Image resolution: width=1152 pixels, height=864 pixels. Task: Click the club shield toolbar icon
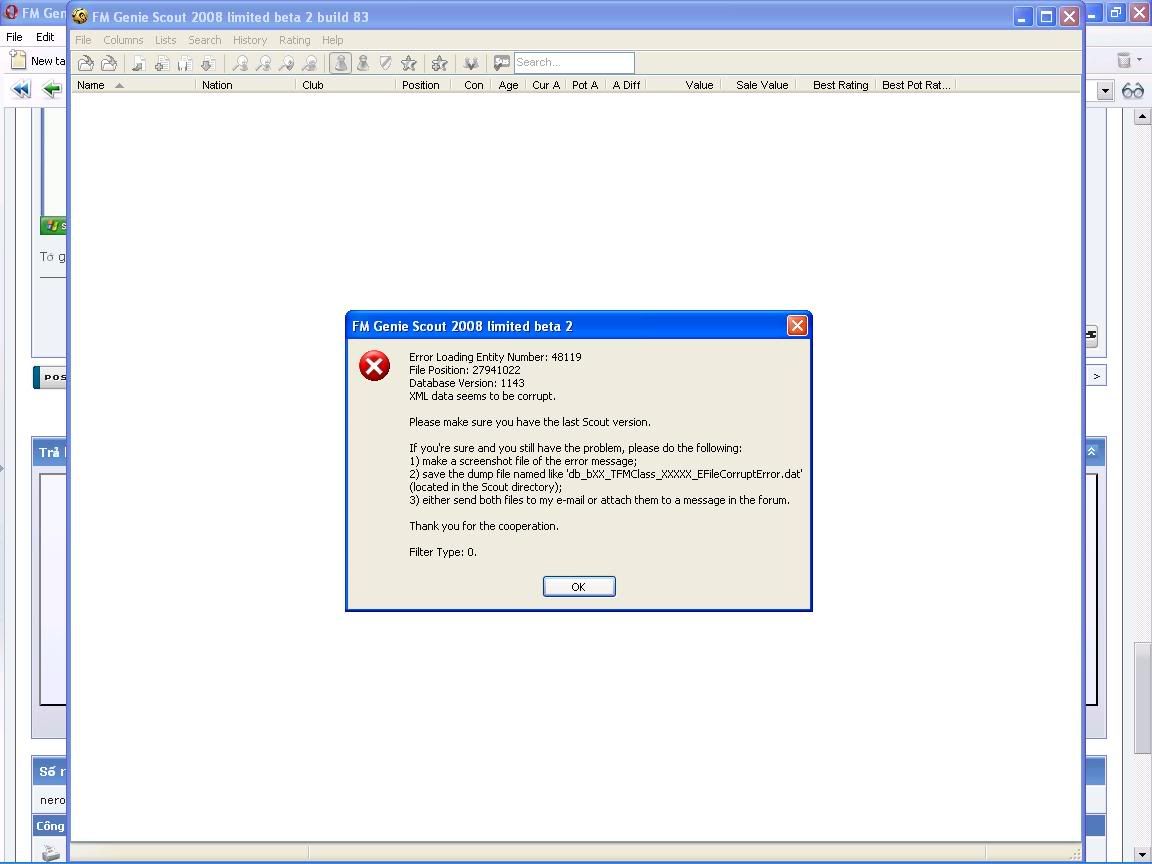[386, 63]
